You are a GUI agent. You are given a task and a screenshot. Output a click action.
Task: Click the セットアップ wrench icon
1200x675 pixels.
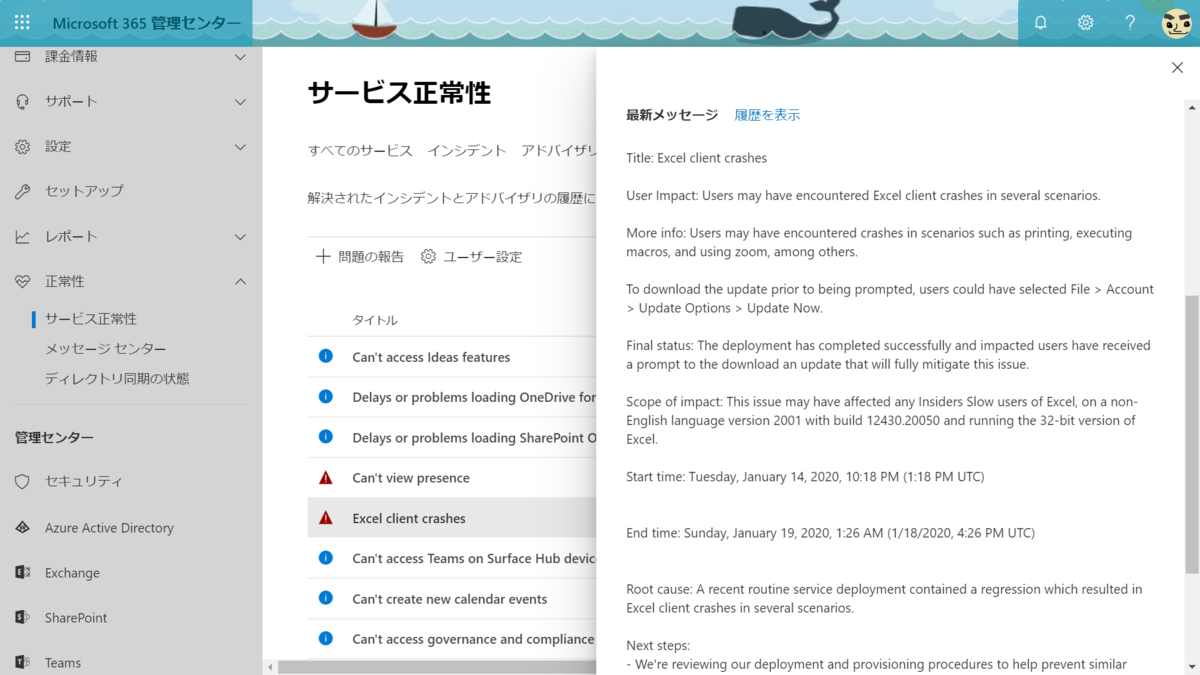(x=22, y=191)
